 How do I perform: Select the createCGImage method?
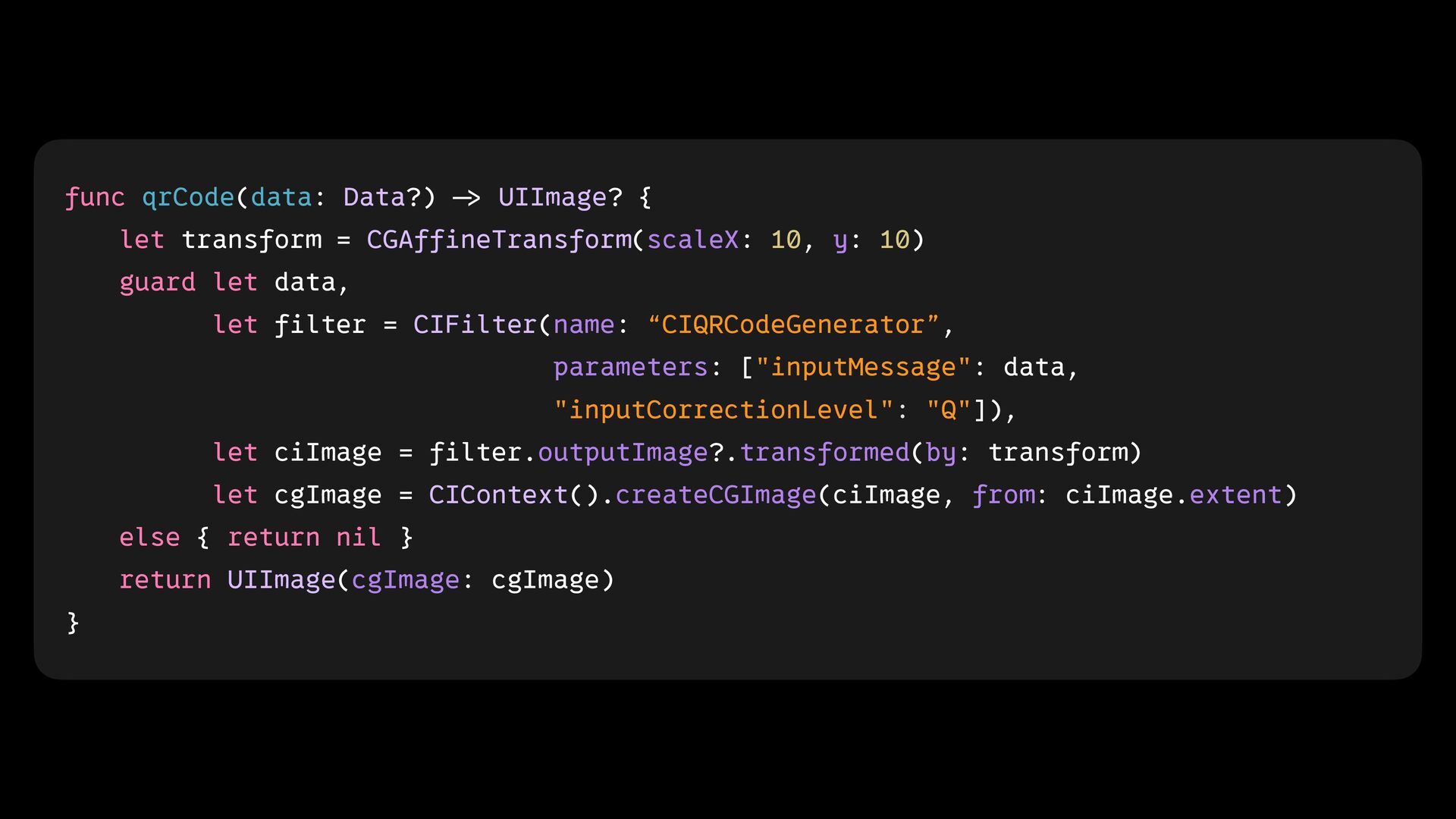[x=715, y=494]
